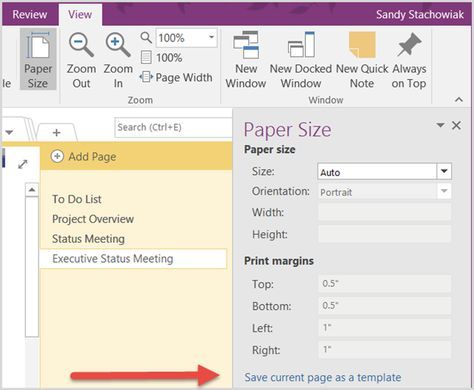Click the Width field
The image size is (474, 390).
coord(384,212)
